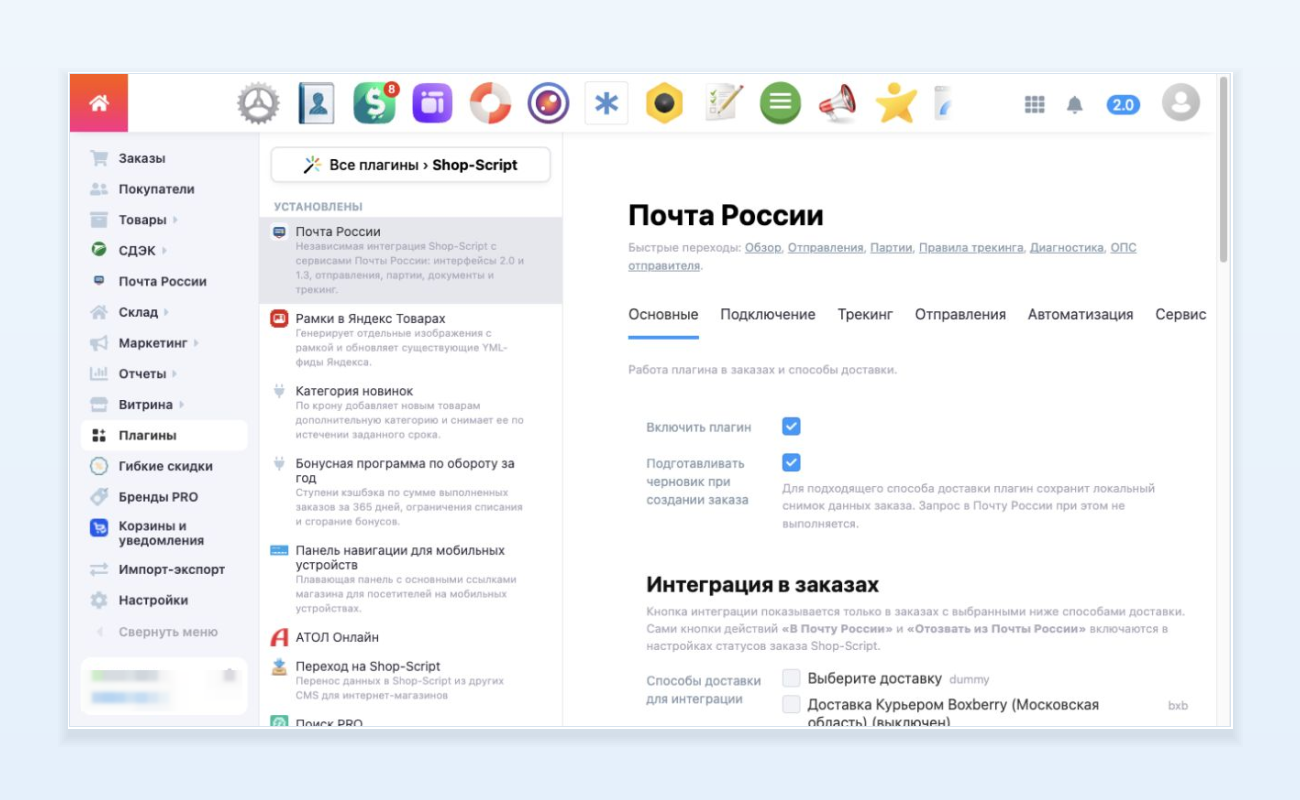This screenshot has height=800, width=1300.
Task: Open the lifebuoy support app icon
Action: (491, 103)
